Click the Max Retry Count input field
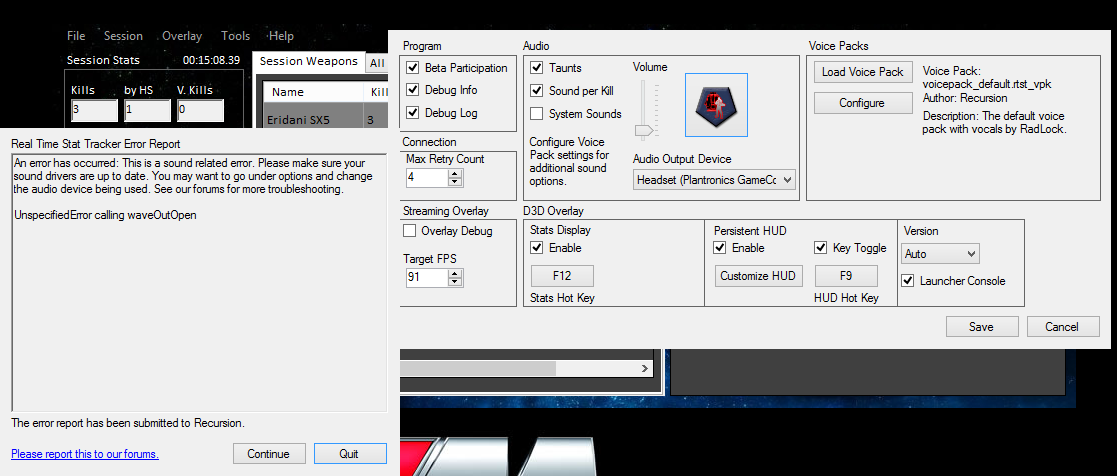The image size is (1117, 476). 427,177
